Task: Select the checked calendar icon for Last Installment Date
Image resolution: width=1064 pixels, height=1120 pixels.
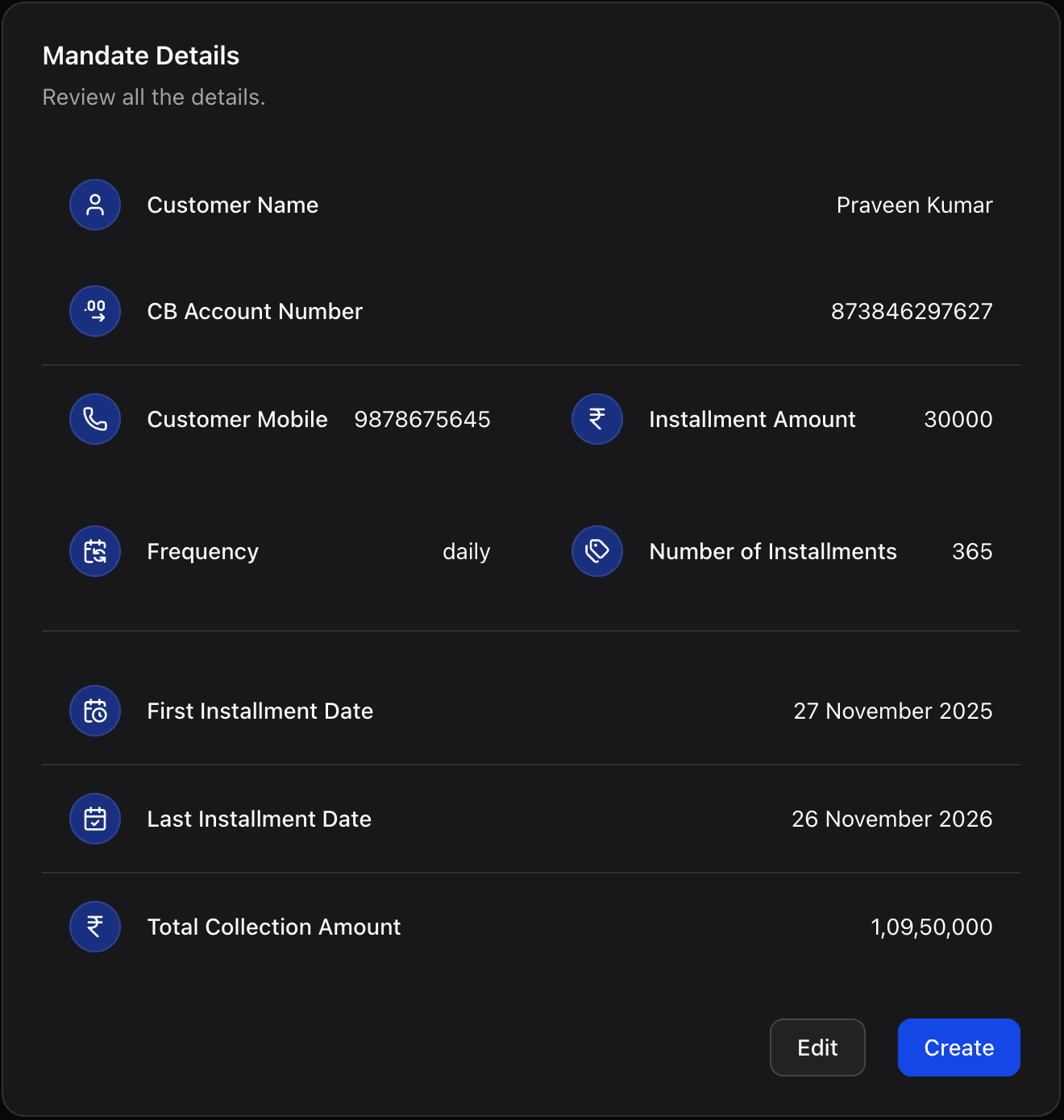Action: (94, 819)
